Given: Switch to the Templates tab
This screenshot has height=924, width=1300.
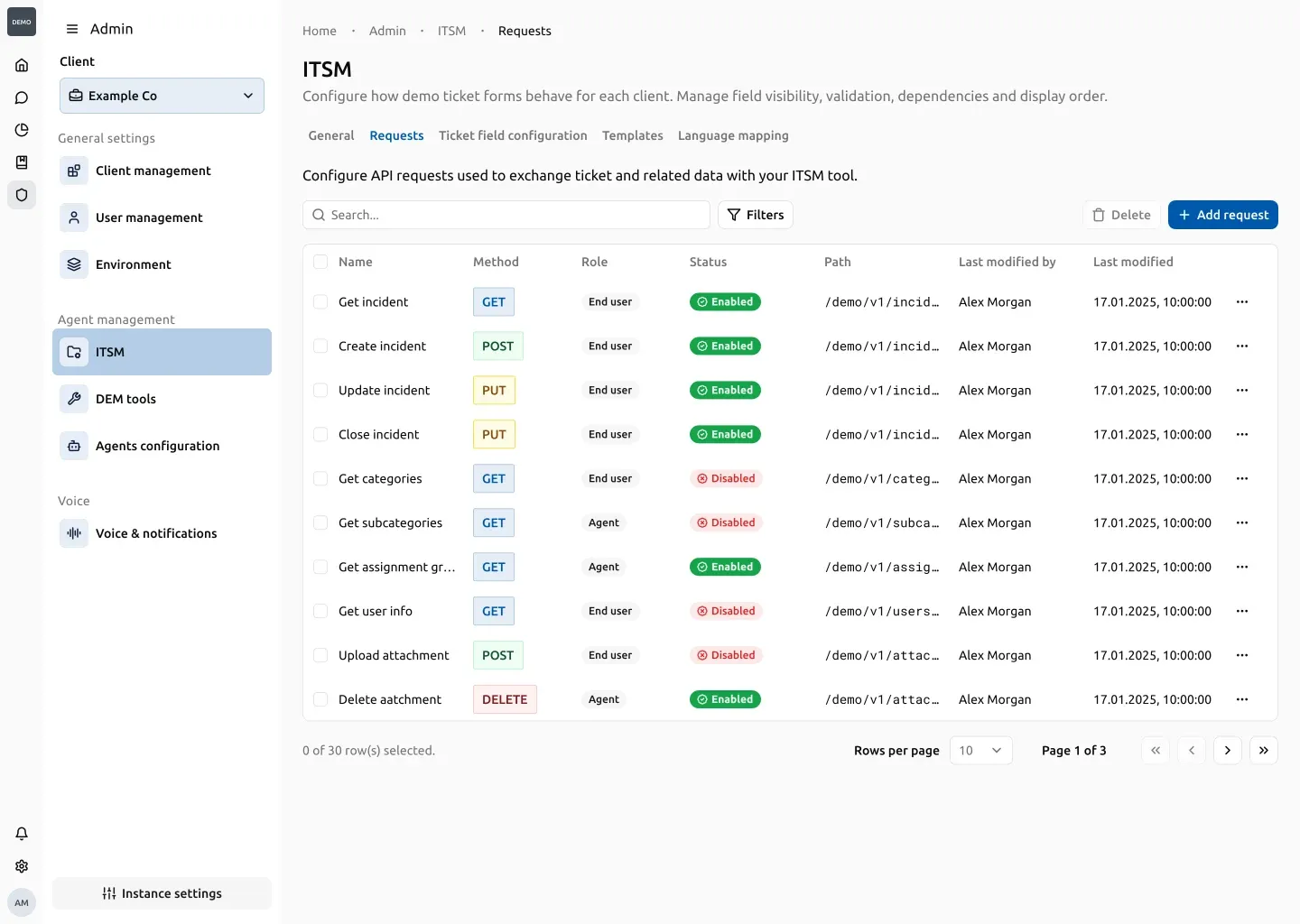Looking at the screenshot, I should tap(633, 136).
